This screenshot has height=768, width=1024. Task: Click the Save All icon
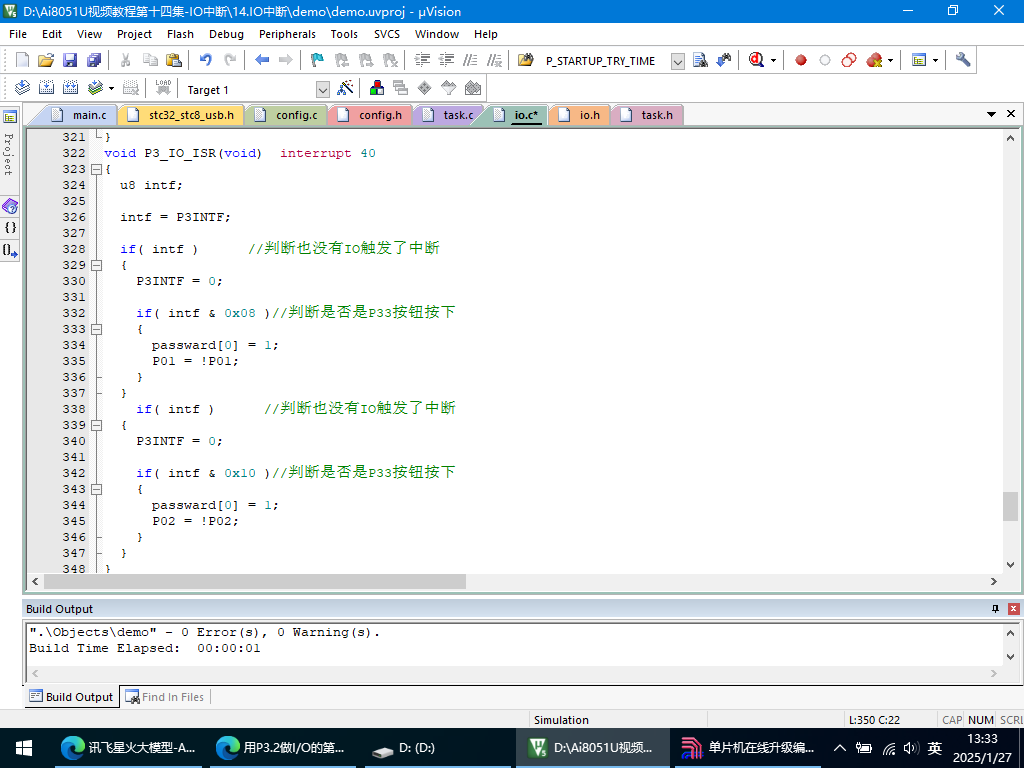[94, 60]
